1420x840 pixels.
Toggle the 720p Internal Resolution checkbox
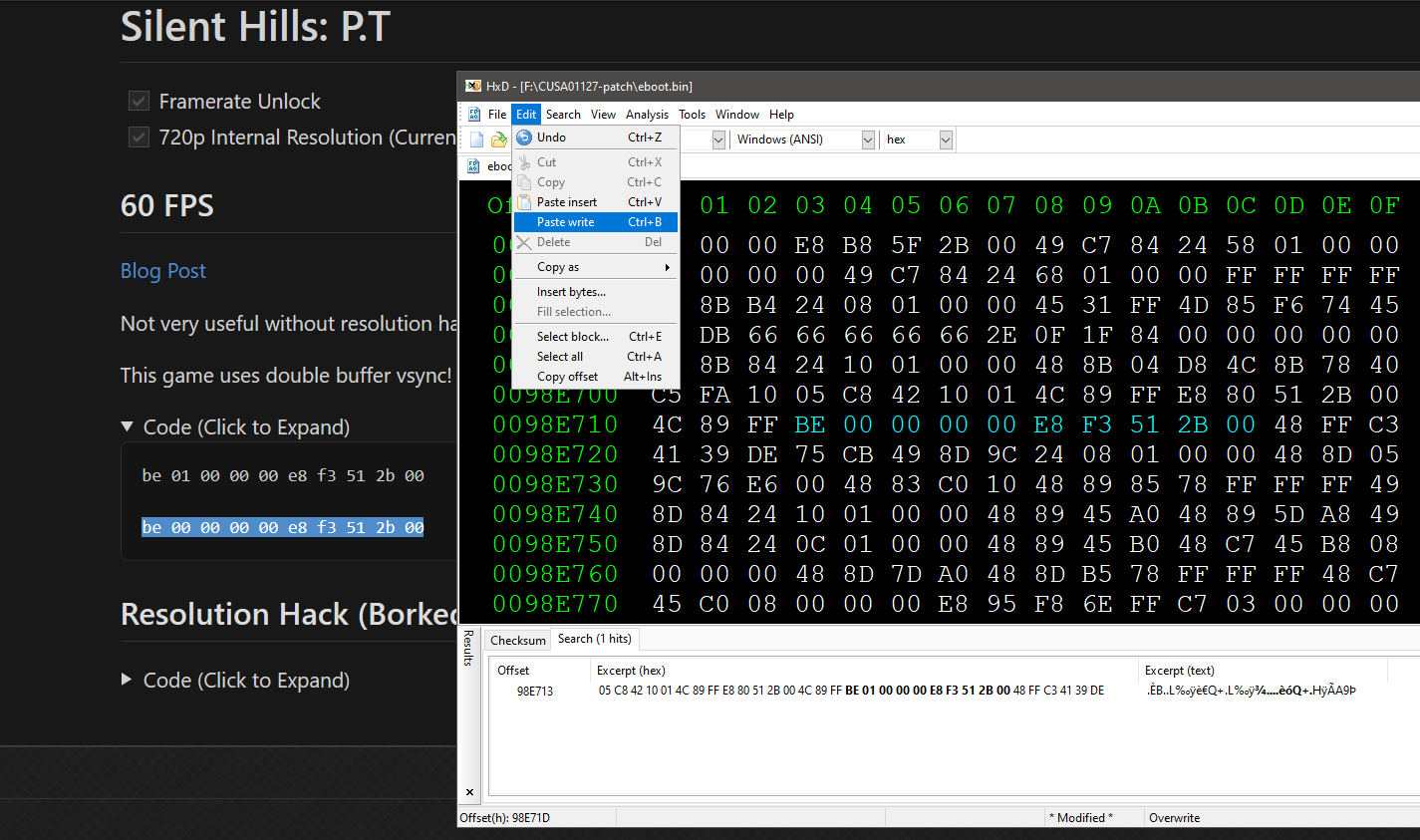pos(139,137)
